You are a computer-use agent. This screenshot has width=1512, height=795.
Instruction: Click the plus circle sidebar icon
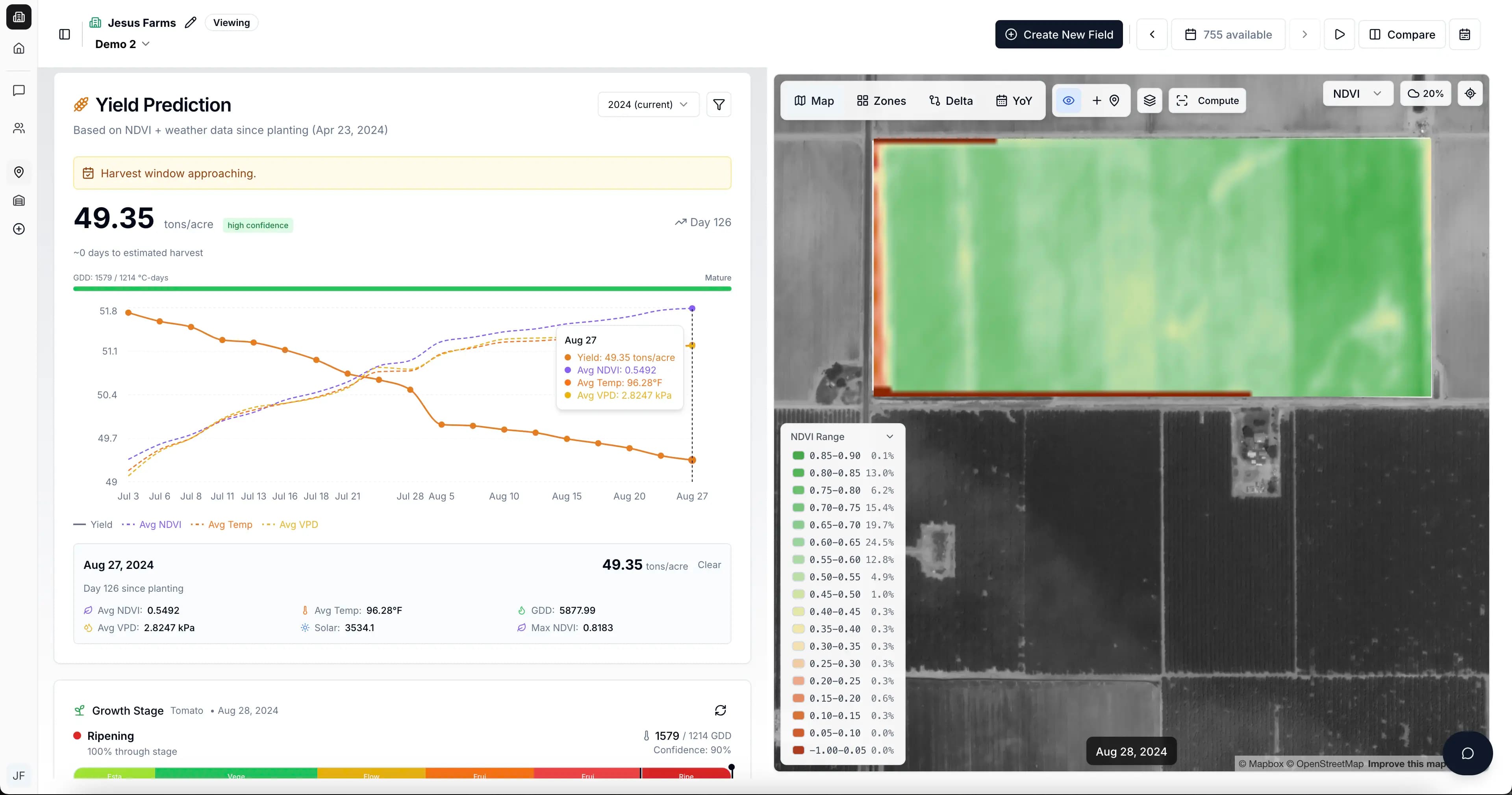pyautogui.click(x=19, y=229)
